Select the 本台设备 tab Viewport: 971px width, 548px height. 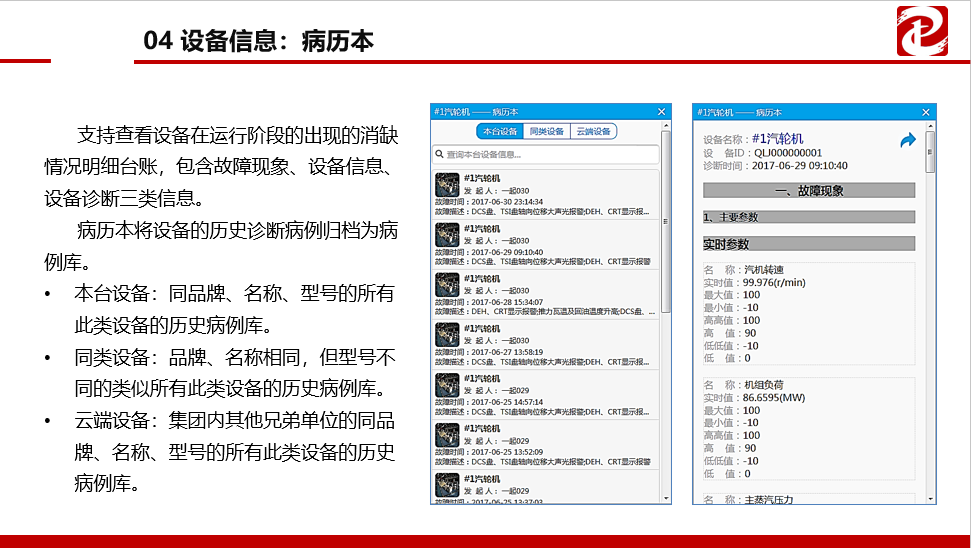click(500, 131)
